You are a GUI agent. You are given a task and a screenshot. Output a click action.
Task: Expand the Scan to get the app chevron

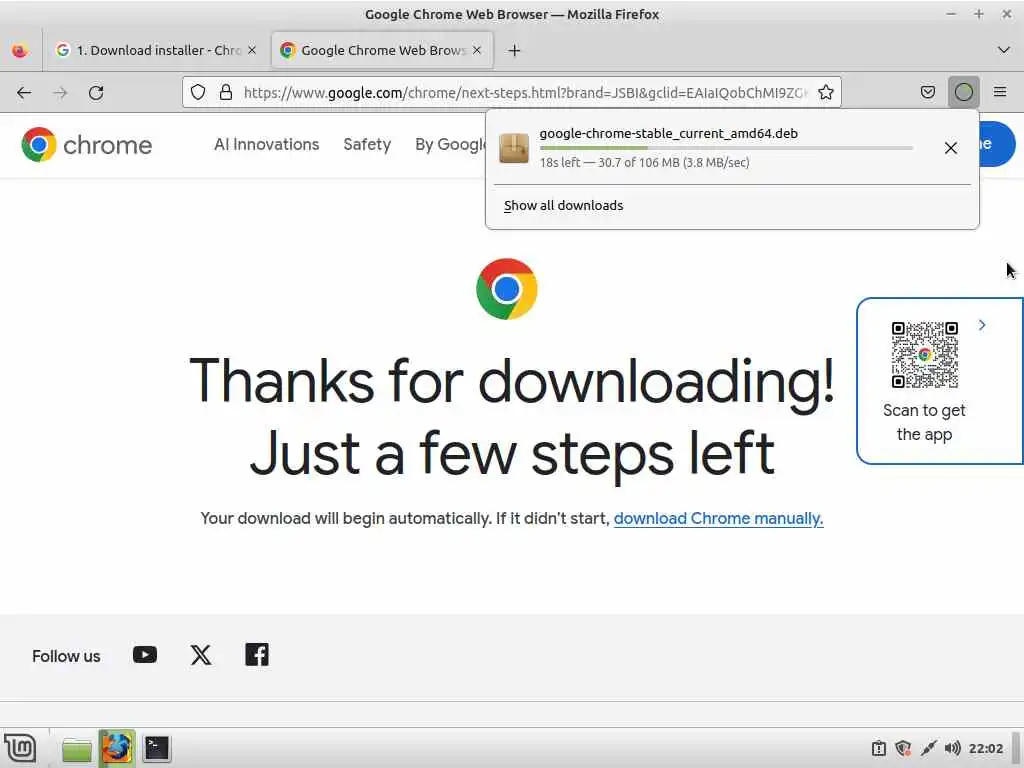coord(982,325)
